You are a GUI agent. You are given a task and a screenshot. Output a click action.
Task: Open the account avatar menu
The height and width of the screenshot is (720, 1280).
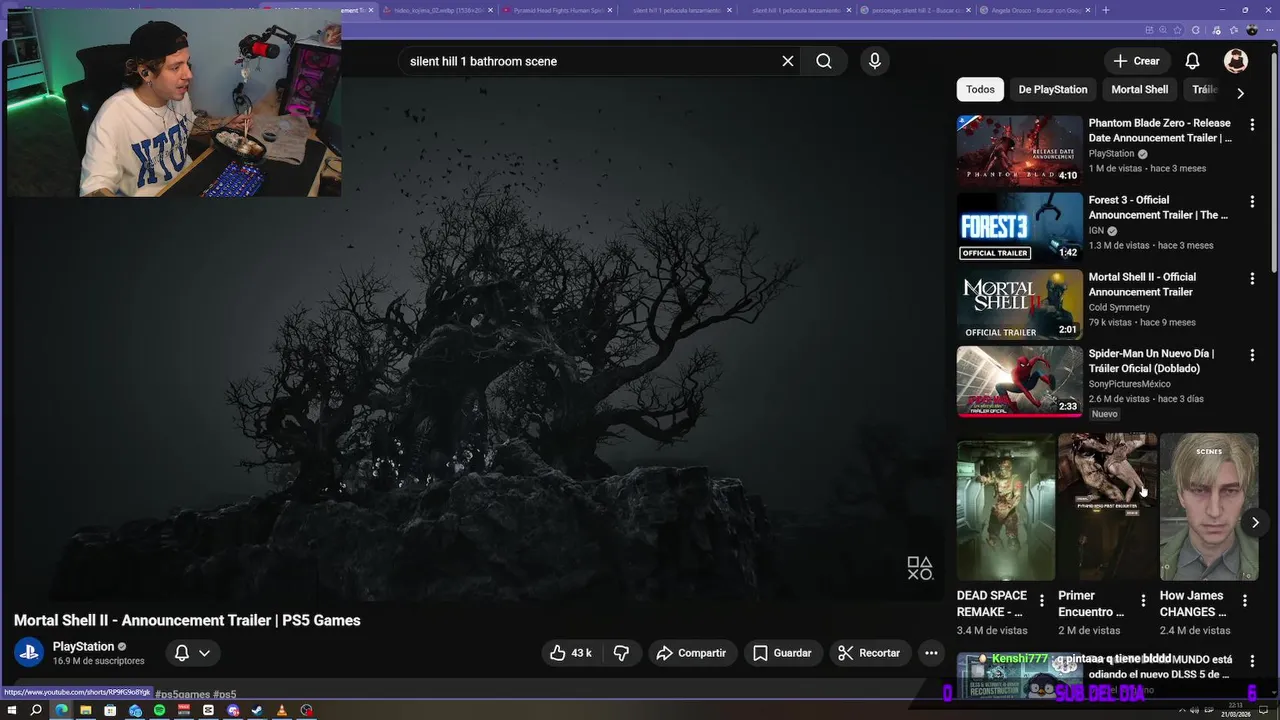[1236, 61]
